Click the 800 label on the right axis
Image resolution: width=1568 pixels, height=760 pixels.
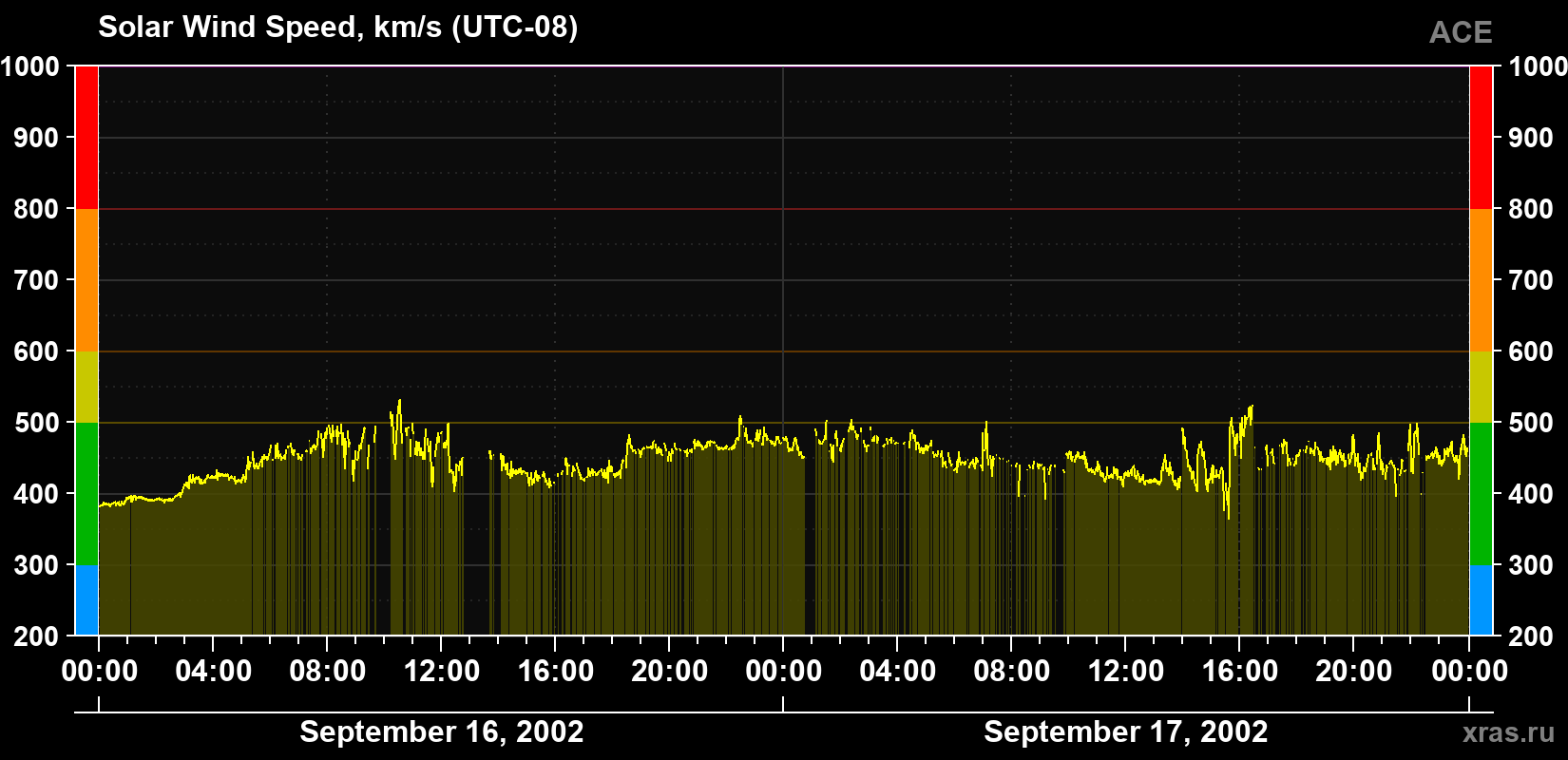1531,209
